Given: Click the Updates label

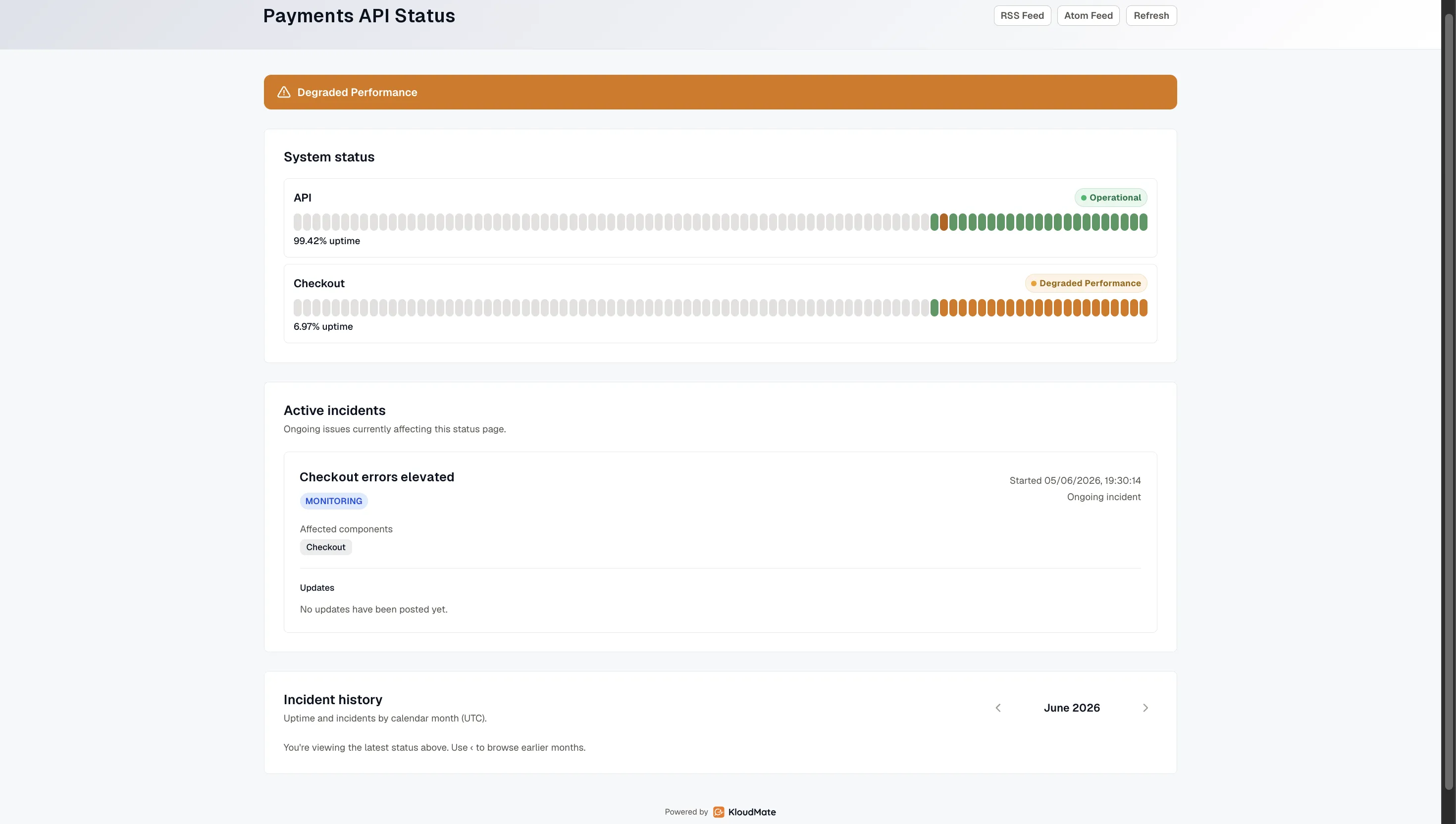Looking at the screenshot, I should (317, 587).
